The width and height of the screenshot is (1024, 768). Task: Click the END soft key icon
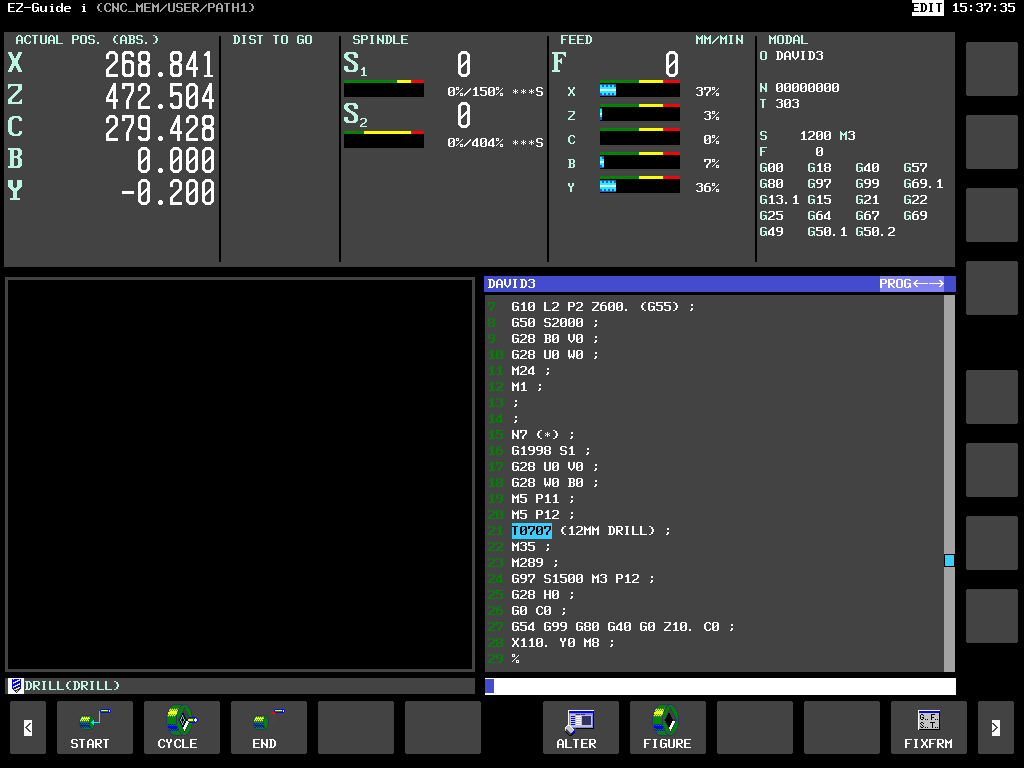pyautogui.click(x=268, y=727)
